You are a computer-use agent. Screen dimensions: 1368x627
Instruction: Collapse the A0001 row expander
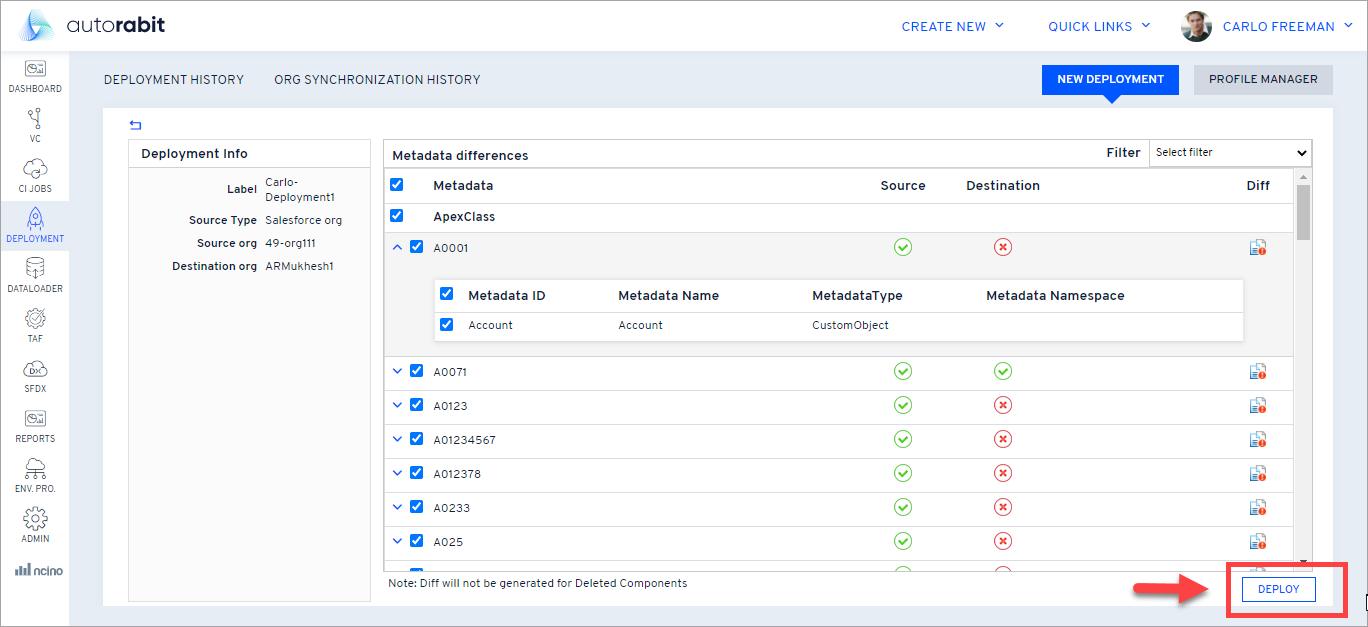point(397,247)
